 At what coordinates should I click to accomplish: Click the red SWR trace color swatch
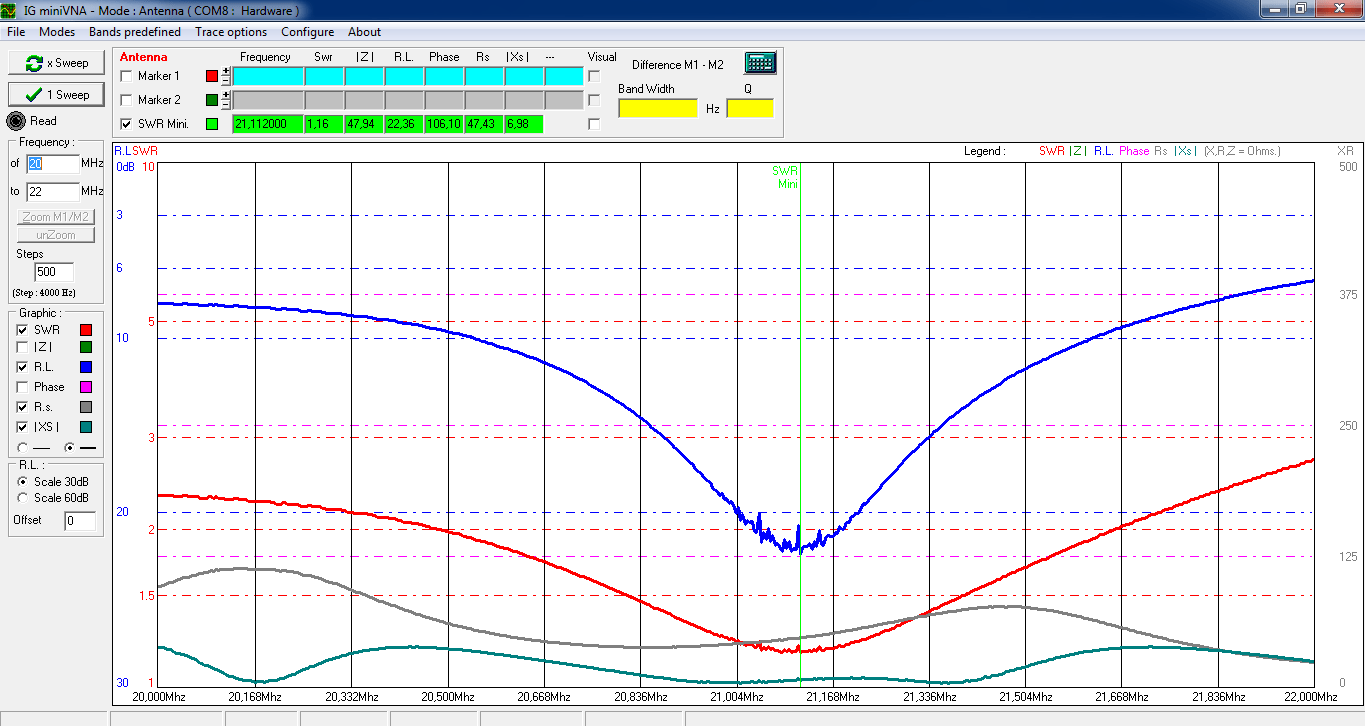[x=86, y=330]
